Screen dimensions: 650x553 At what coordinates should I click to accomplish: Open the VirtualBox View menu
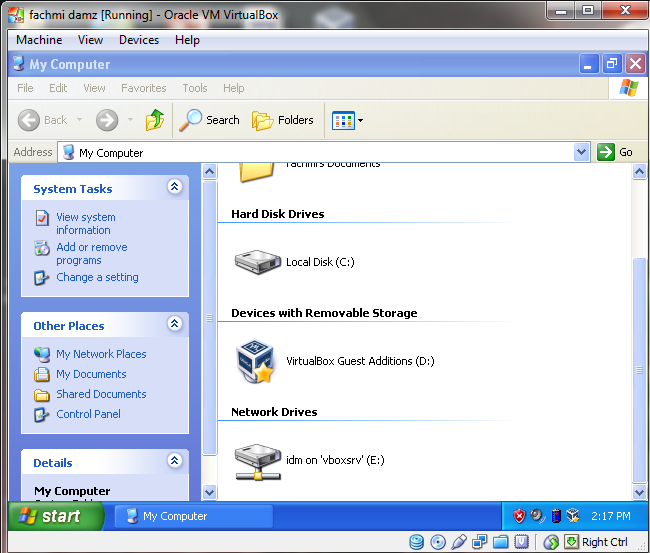[x=90, y=40]
